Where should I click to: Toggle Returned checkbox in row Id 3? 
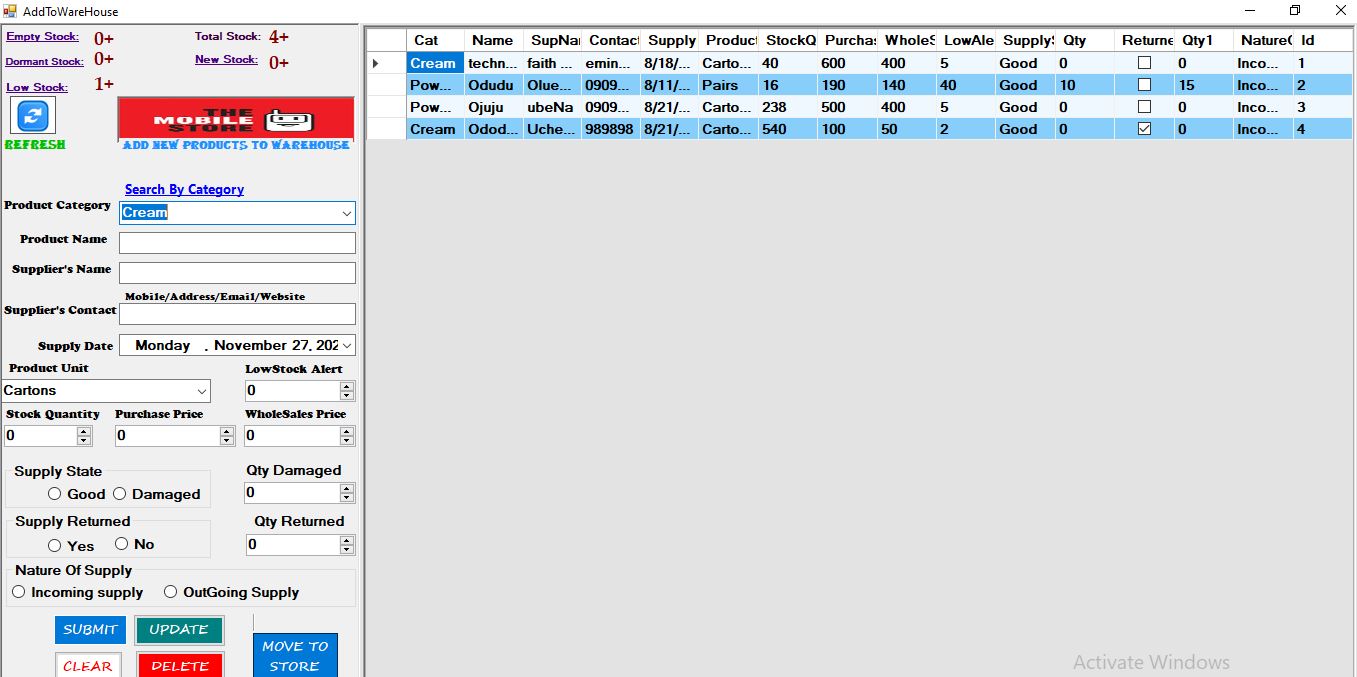pyautogui.click(x=1145, y=107)
